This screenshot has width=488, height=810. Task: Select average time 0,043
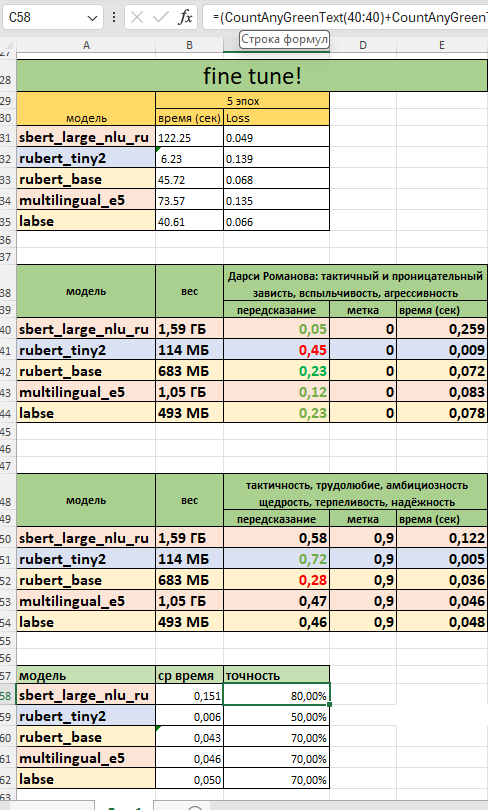190,737
